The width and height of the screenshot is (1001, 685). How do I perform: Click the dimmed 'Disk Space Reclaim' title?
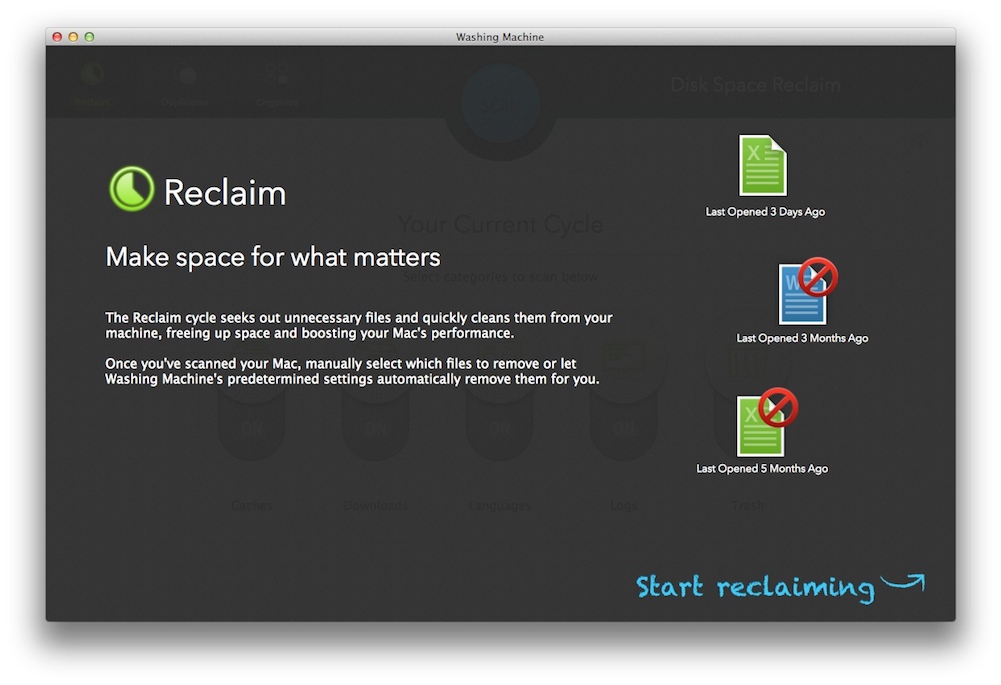(755, 84)
